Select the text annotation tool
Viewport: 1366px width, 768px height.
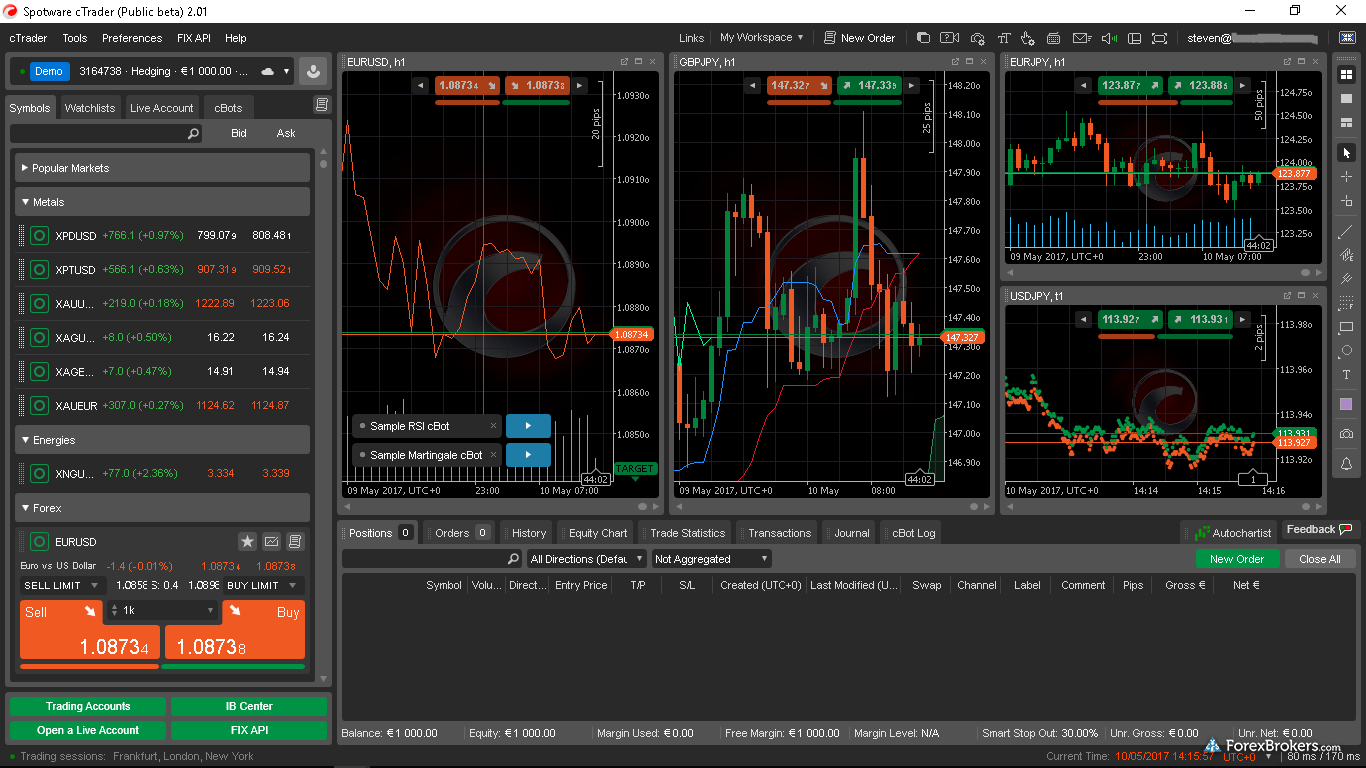1346,375
